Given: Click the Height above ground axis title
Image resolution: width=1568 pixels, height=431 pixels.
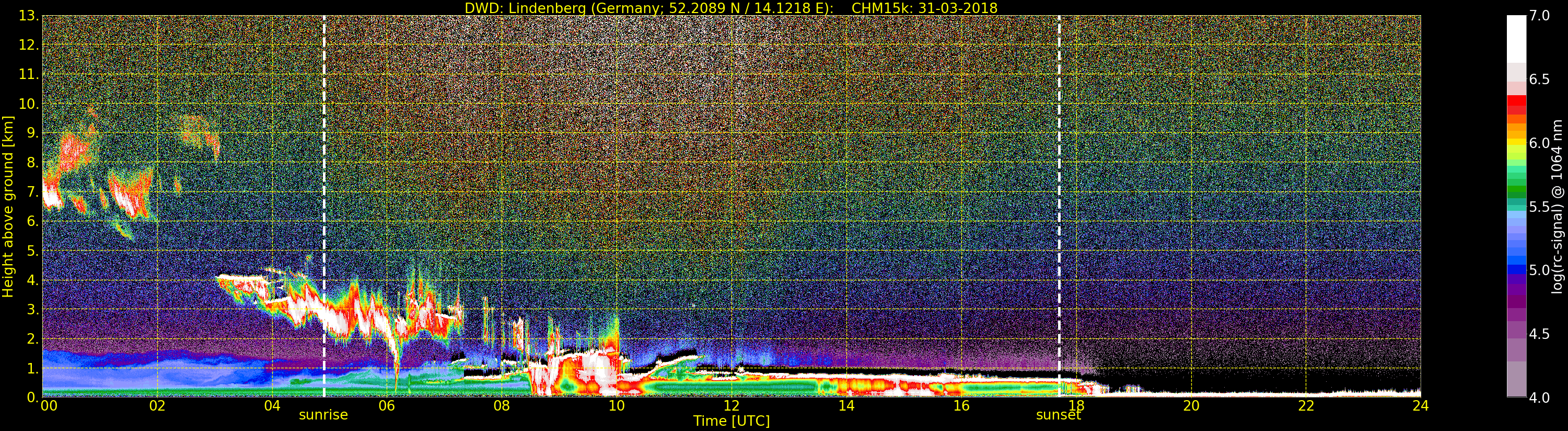Looking at the screenshot, I should [8, 206].
